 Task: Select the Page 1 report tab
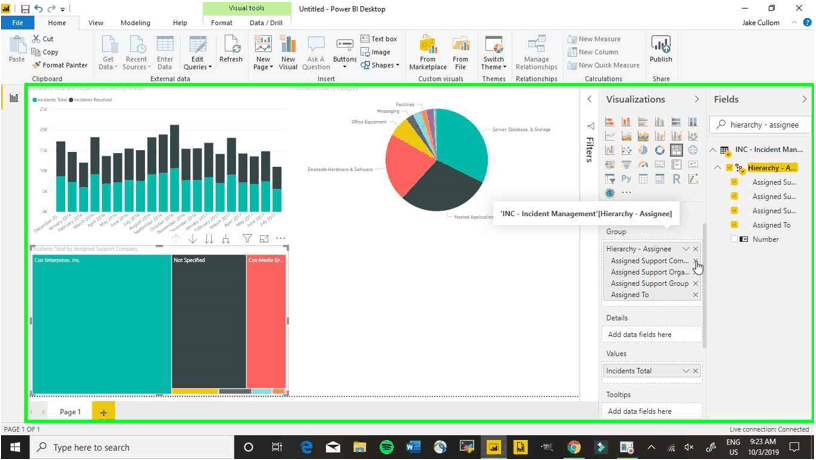[x=70, y=412]
